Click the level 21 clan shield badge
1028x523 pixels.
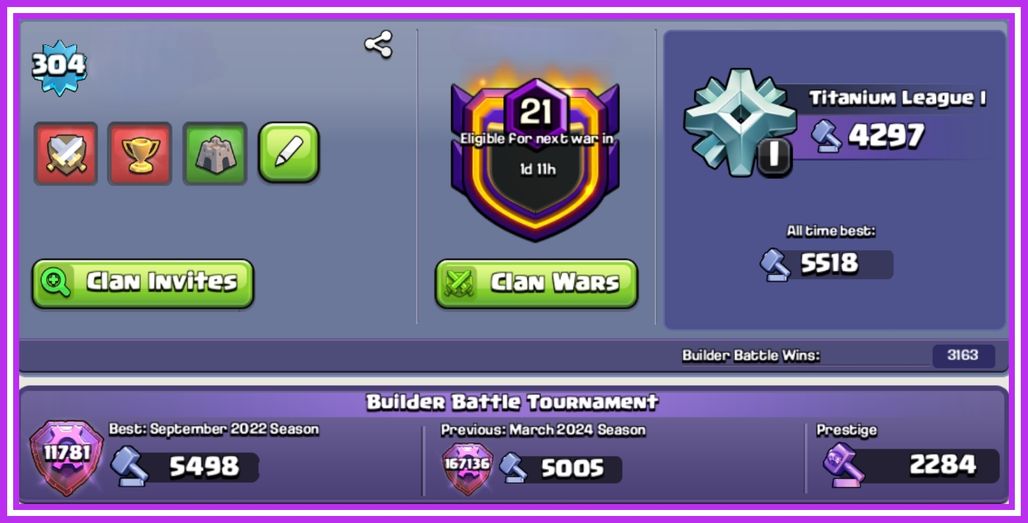(536, 159)
